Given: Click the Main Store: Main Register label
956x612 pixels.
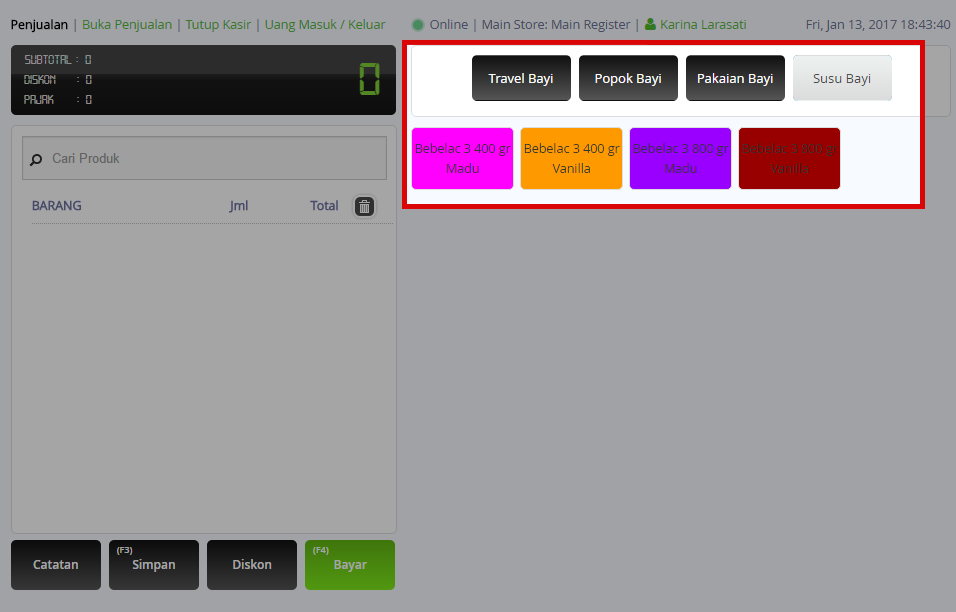Looking at the screenshot, I should click(x=556, y=25).
